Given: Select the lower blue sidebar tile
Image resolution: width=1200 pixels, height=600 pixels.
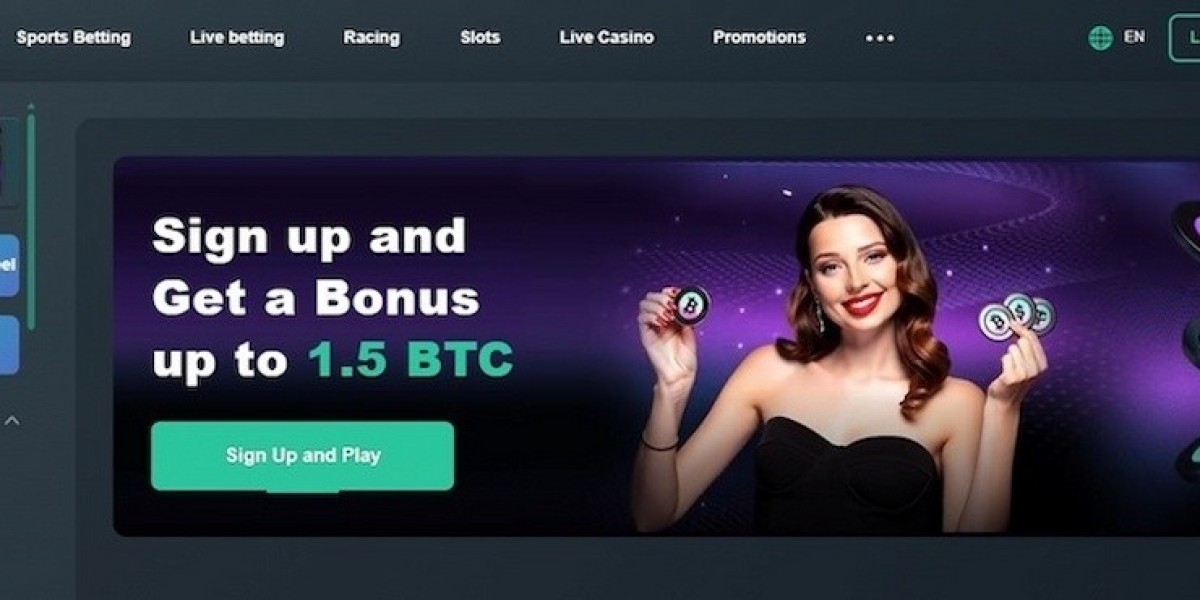Looking at the screenshot, I should coord(9,345).
